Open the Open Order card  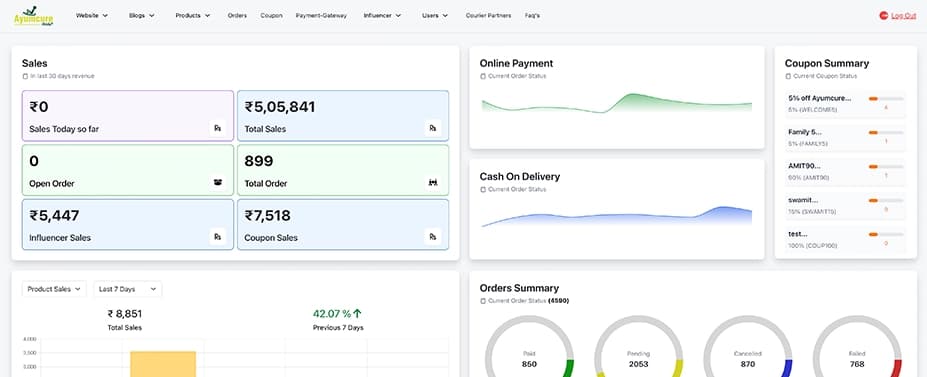point(128,170)
